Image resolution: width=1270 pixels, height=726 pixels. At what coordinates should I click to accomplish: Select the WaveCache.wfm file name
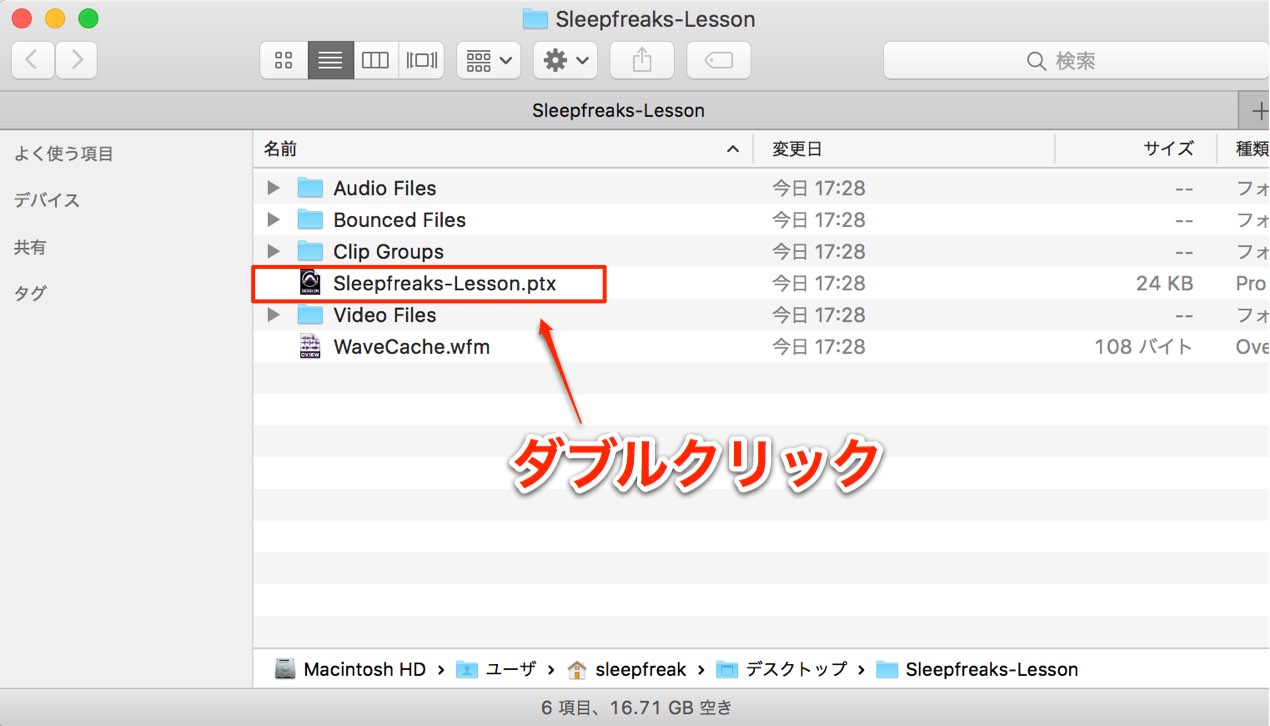coord(412,347)
